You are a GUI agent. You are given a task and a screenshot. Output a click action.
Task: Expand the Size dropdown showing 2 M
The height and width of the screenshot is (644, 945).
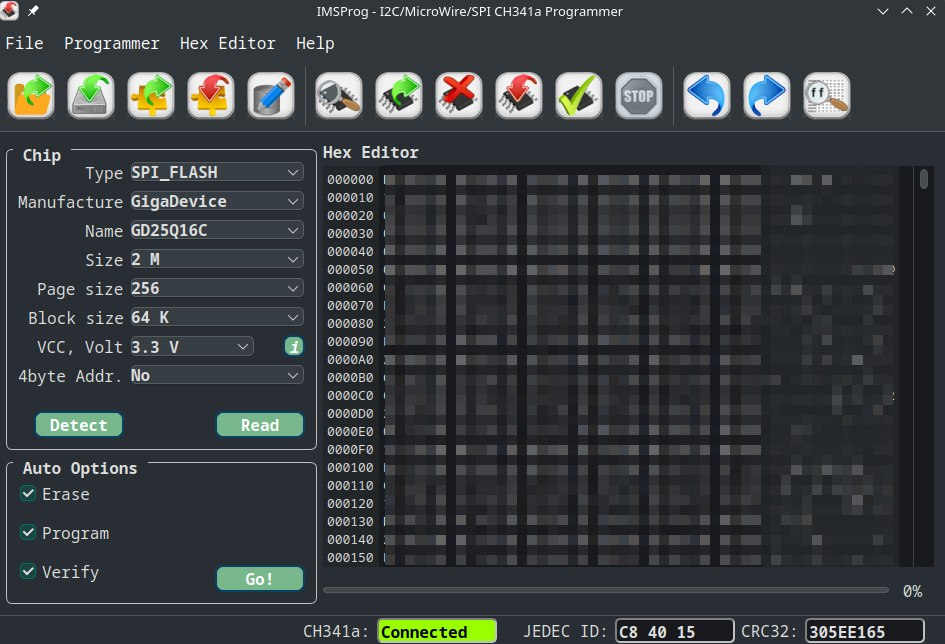[217, 259]
